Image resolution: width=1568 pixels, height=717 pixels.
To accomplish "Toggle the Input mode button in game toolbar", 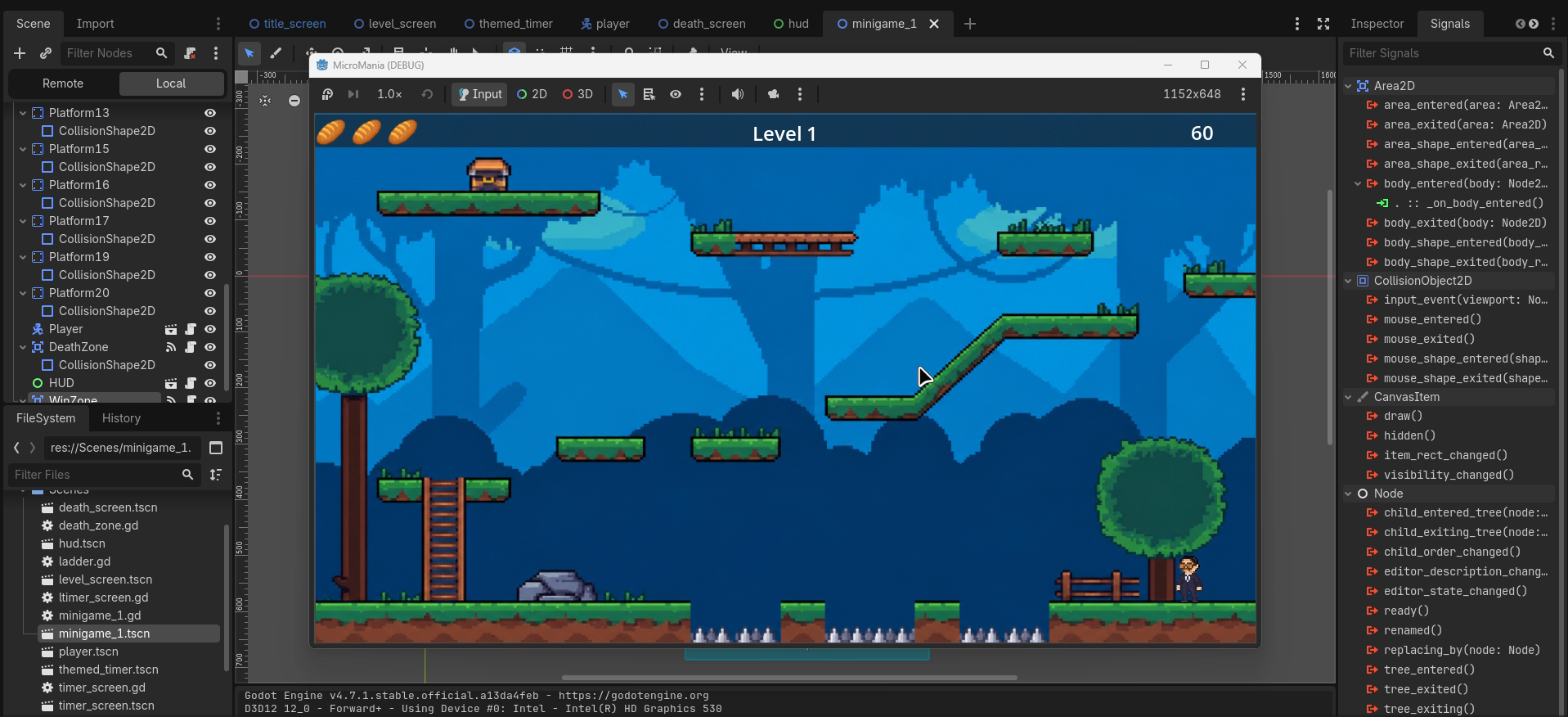I will coord(480,94).
